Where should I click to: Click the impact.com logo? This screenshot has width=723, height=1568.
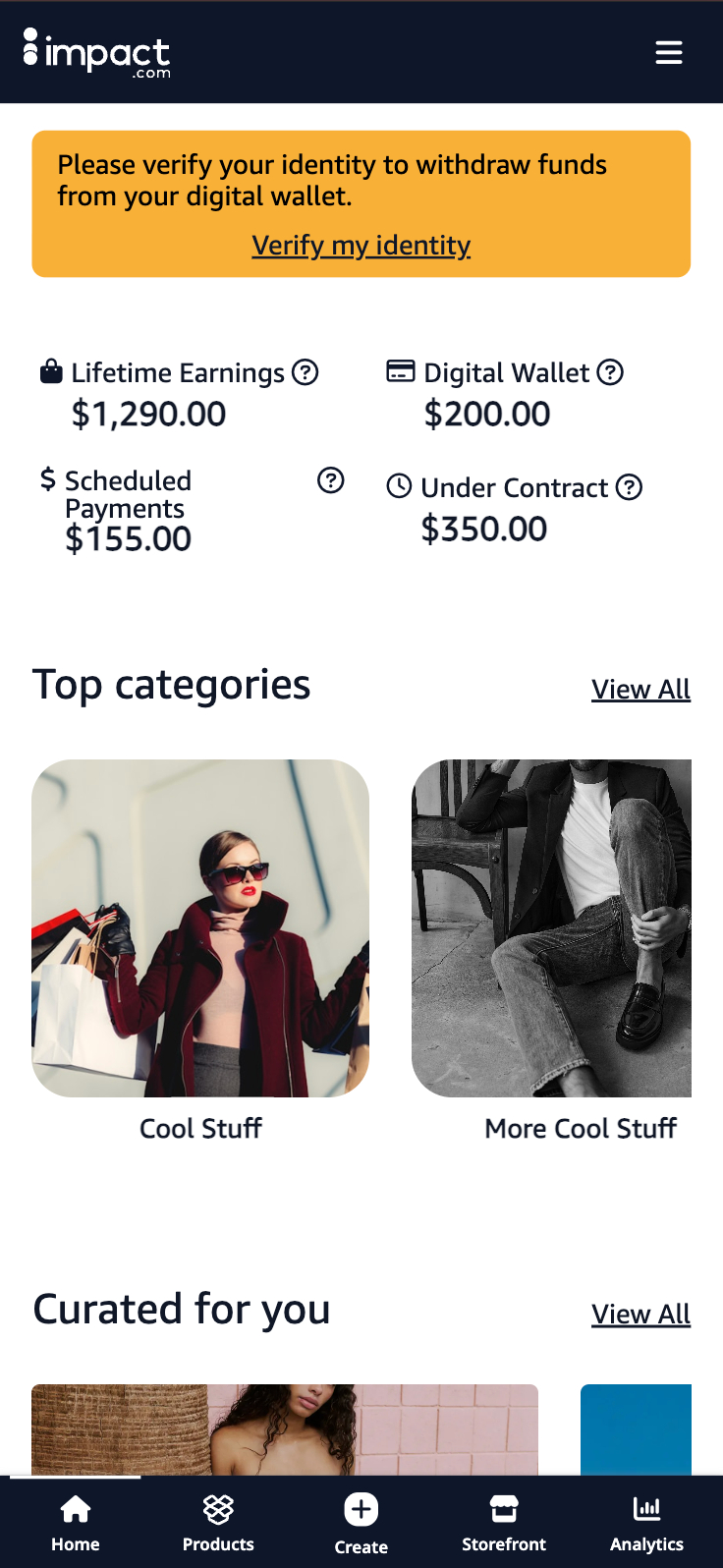96,52
